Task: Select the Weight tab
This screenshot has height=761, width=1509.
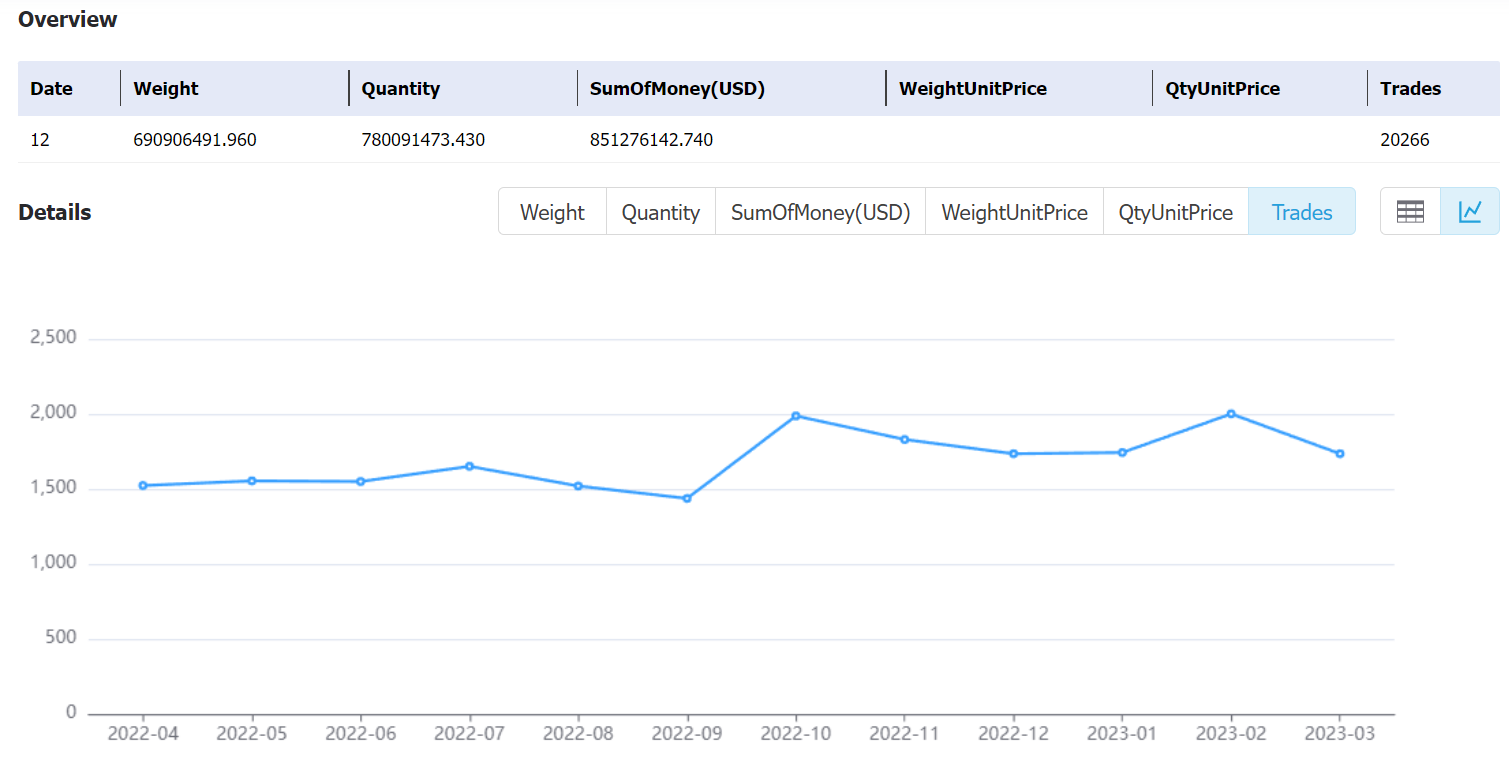Action: click(552, 212)
